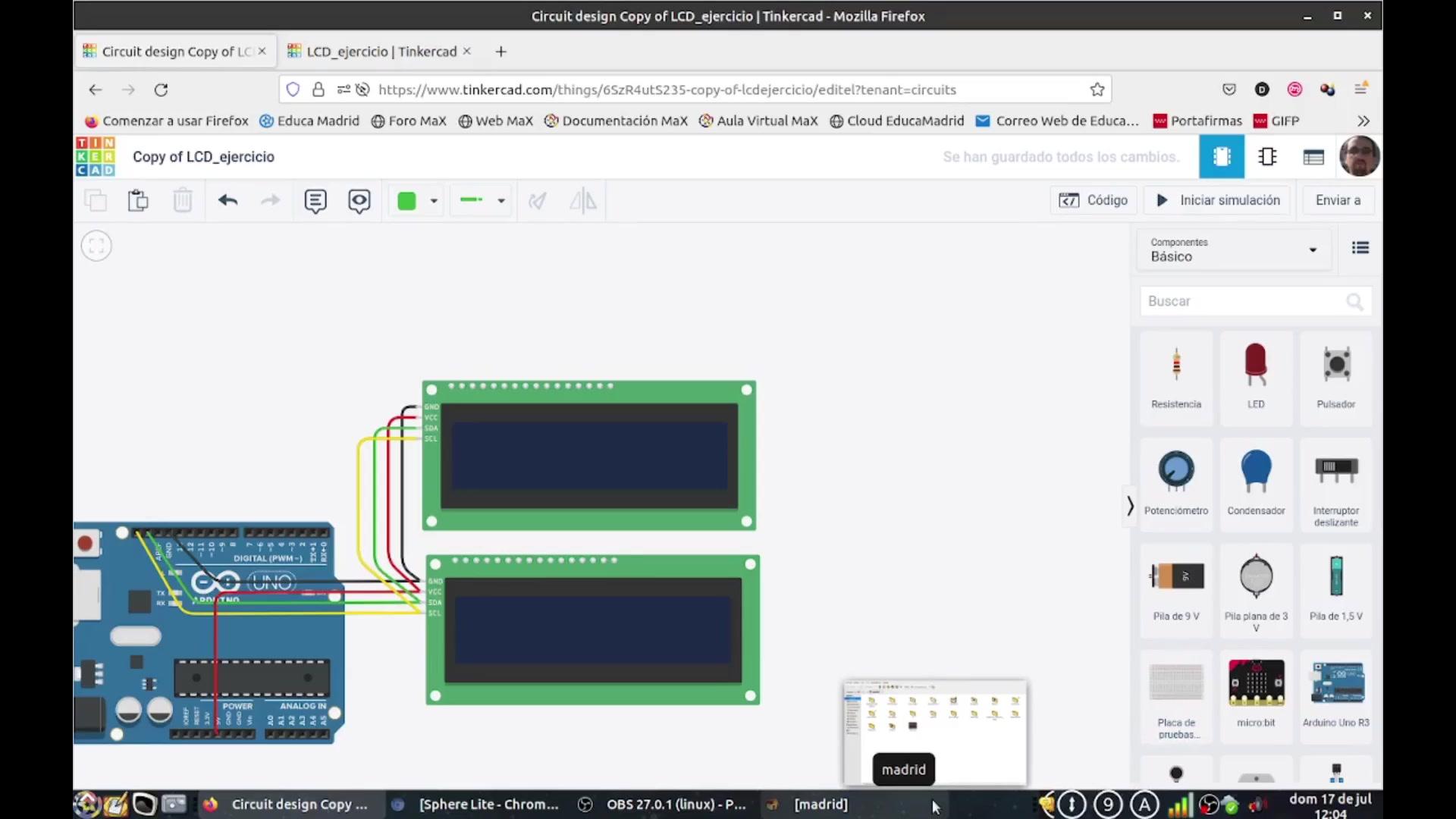Open the Código editor button
1456x819 pixels.
coord(1093,200)
